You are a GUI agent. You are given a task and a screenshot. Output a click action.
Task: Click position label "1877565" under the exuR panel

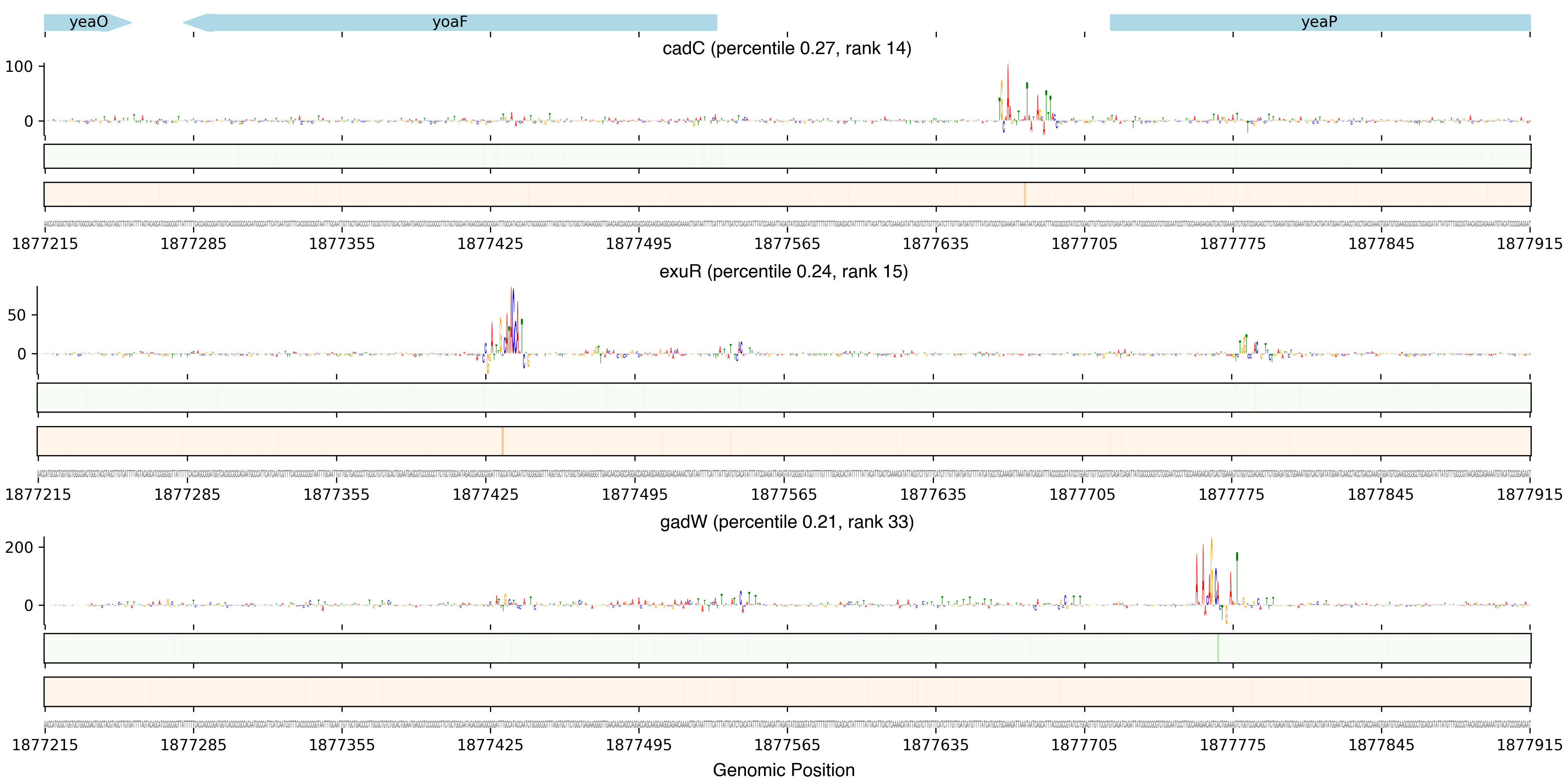pyautogui.click(x=784, y=495)
